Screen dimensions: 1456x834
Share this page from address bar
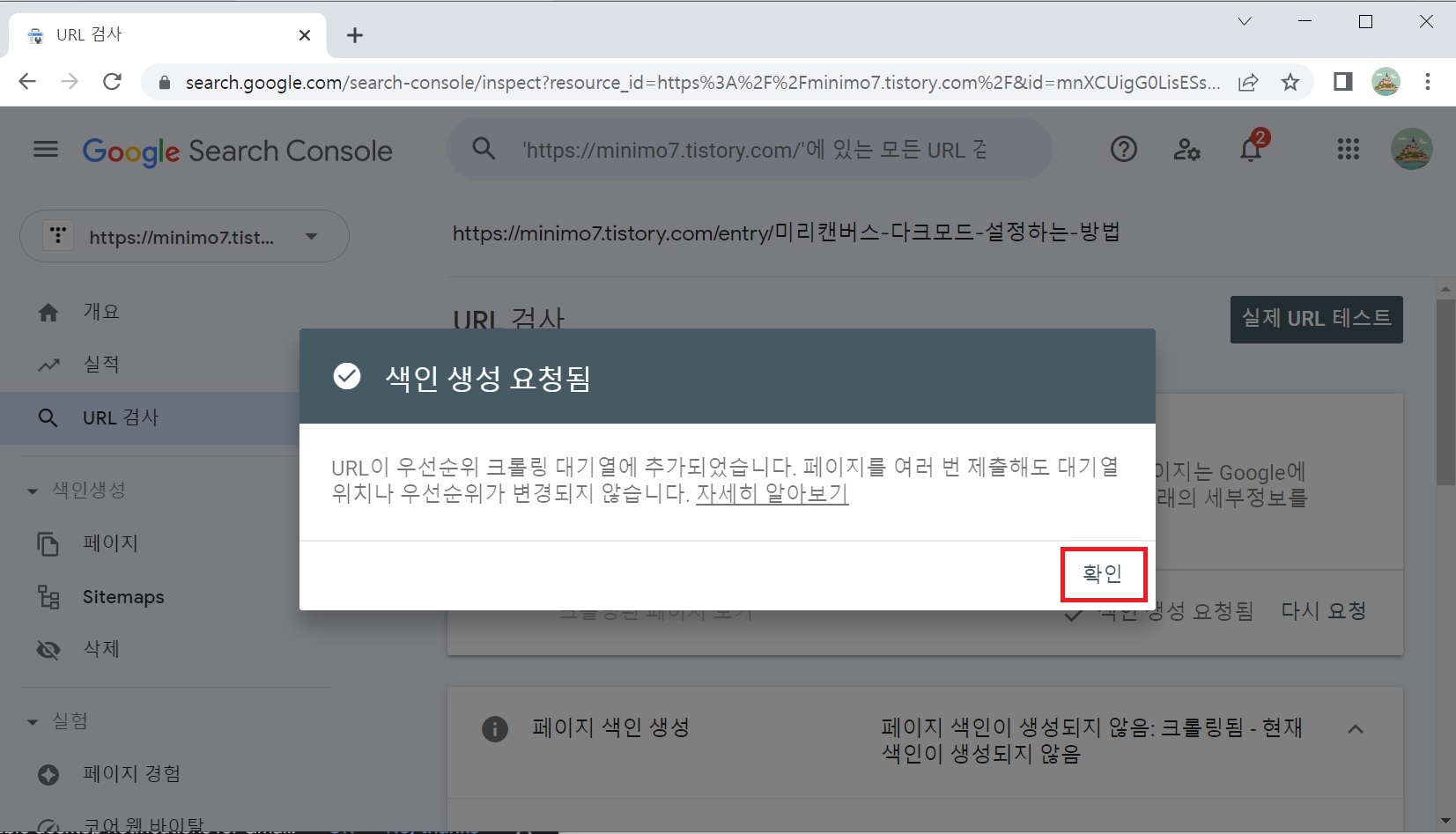(x=1248, y=83)
